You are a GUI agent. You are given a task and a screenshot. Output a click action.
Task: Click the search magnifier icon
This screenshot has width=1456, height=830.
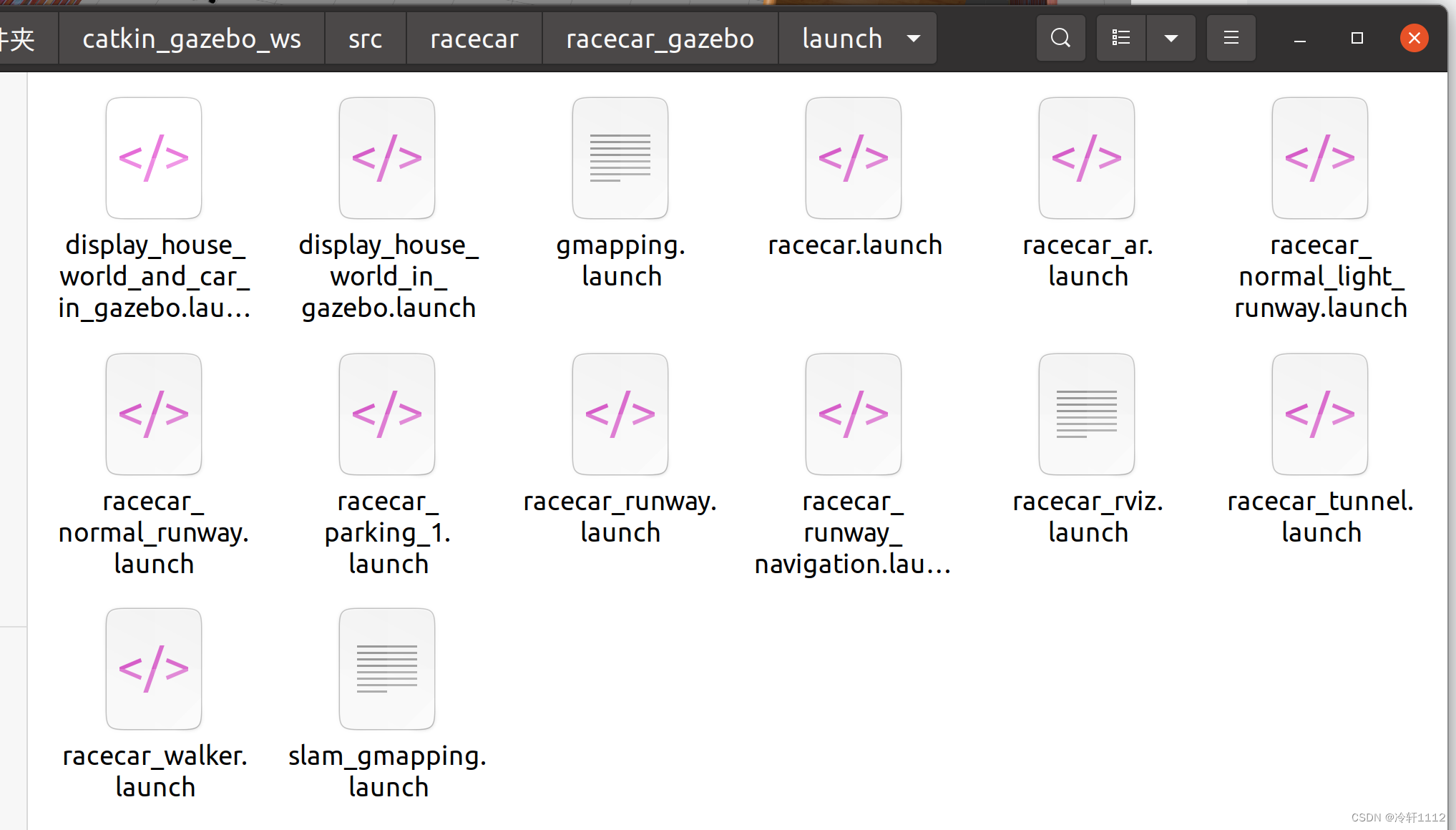coord(1060,38)
